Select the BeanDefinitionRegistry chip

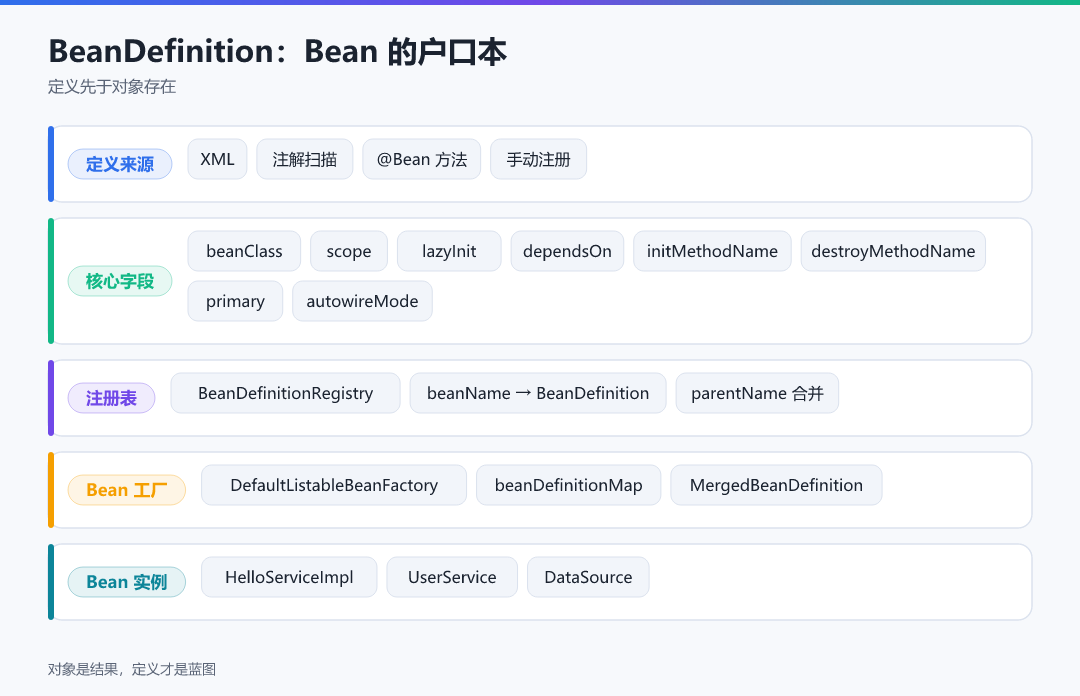click(286, 393)
